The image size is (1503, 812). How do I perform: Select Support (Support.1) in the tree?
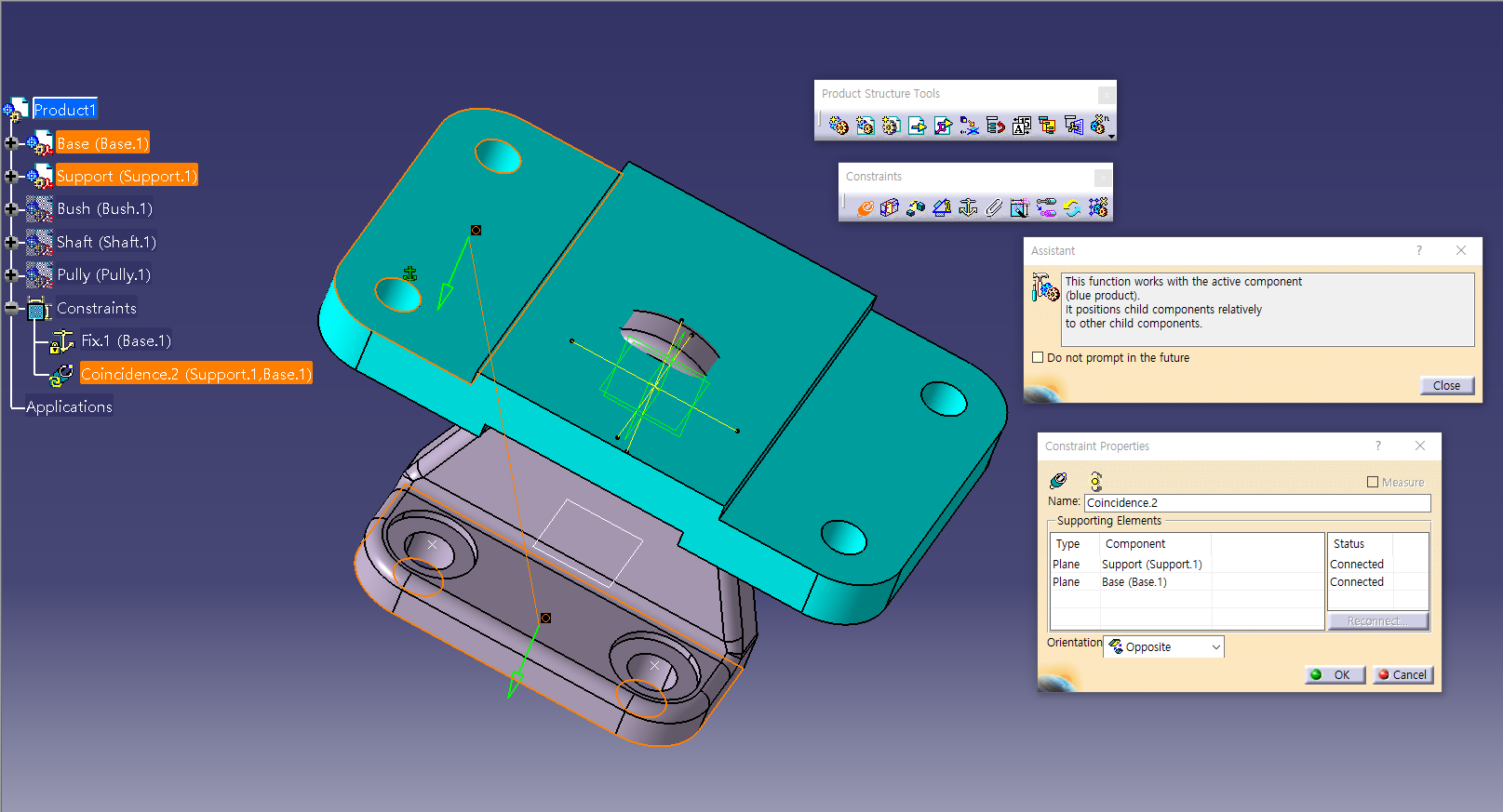pos(127,176)
